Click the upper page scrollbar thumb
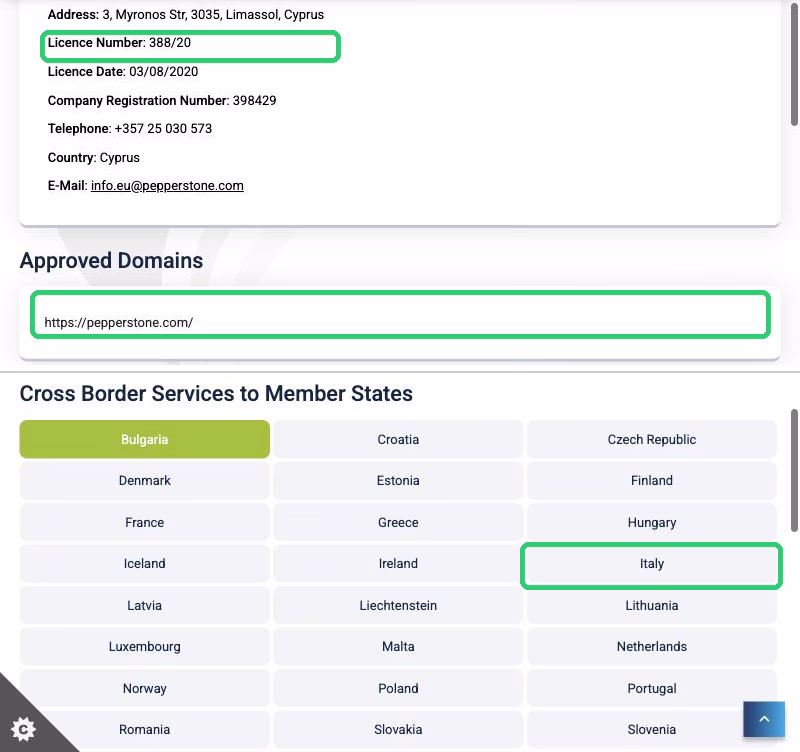Viewport: 800px width, 752px height. click(794, 64)
